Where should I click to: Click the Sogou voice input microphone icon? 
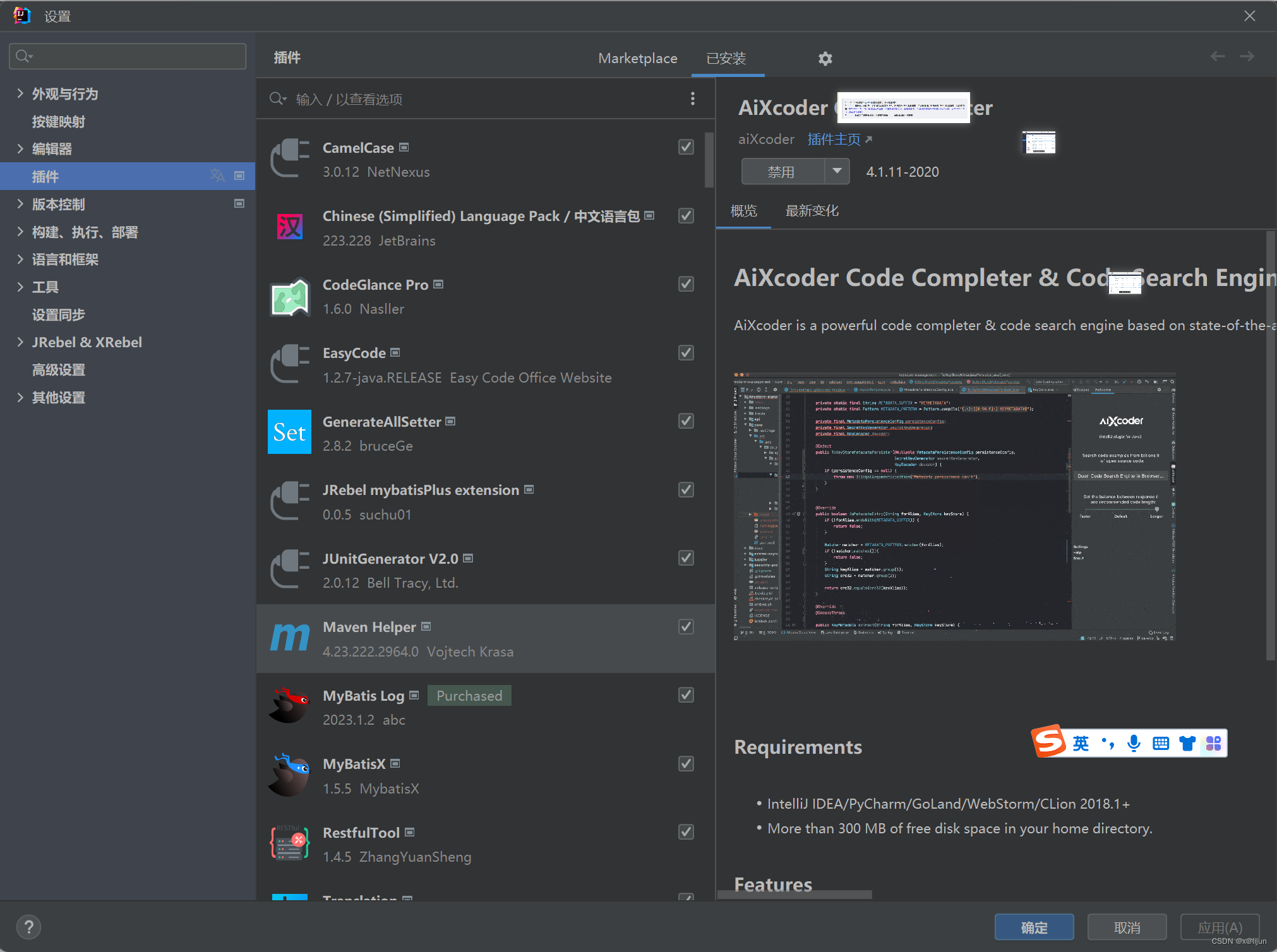[x=1134, y=744]
